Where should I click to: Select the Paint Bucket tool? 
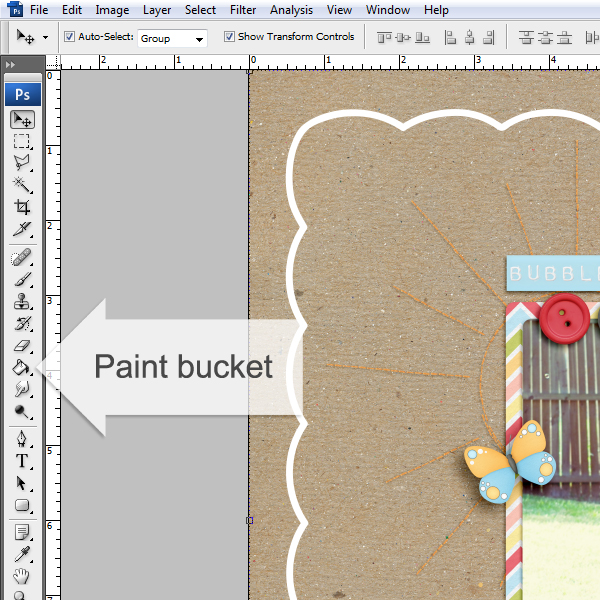[21, 367]
